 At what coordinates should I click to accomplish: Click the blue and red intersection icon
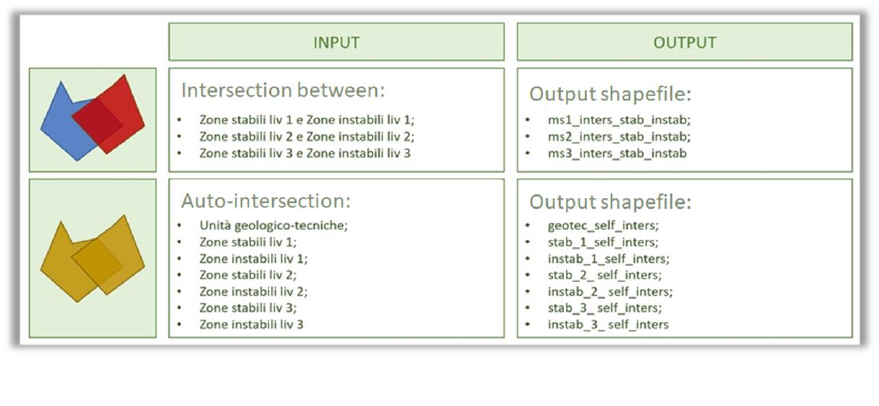[x=93, y=119]
